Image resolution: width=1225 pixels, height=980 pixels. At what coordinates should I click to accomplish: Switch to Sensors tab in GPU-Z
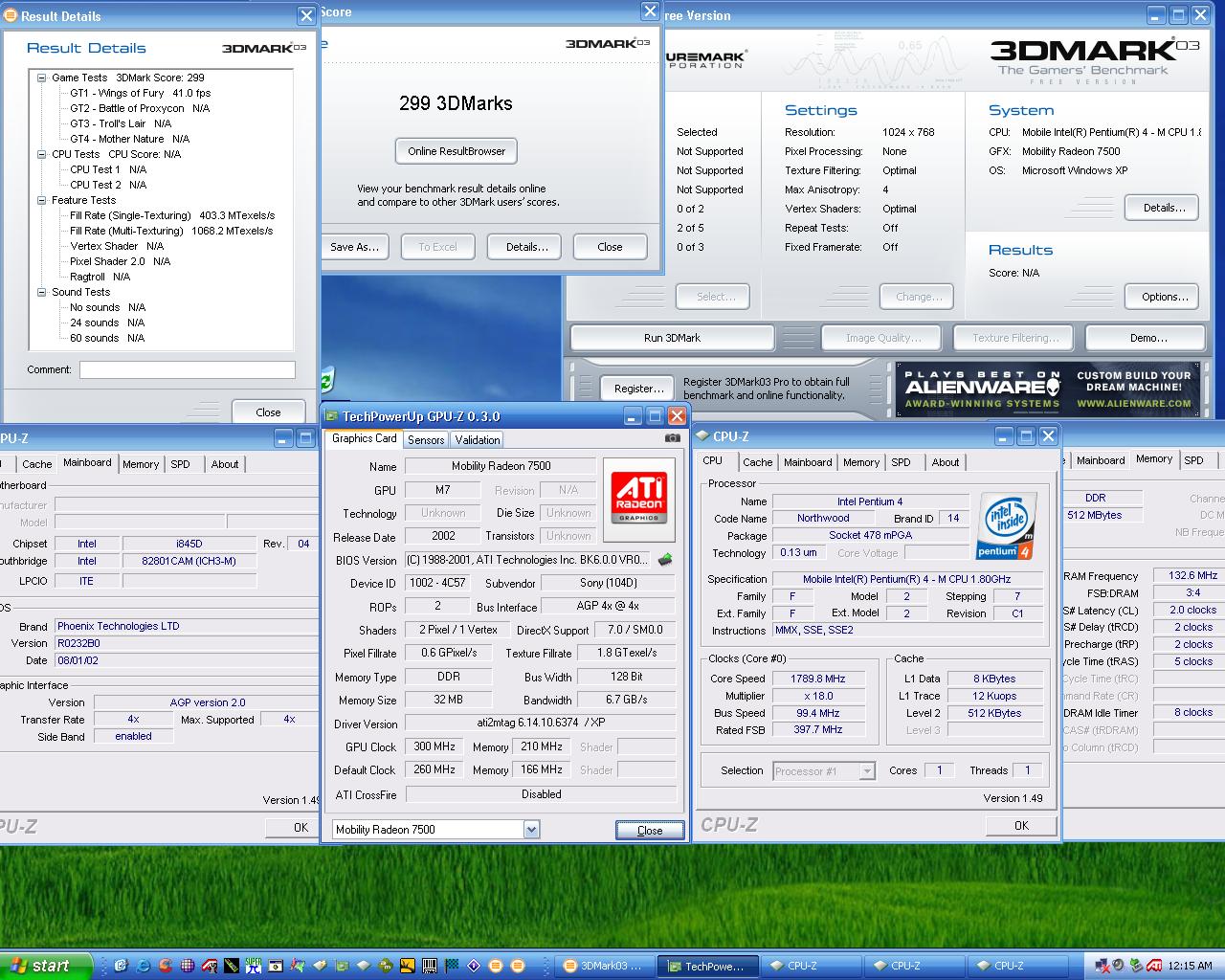426,439
